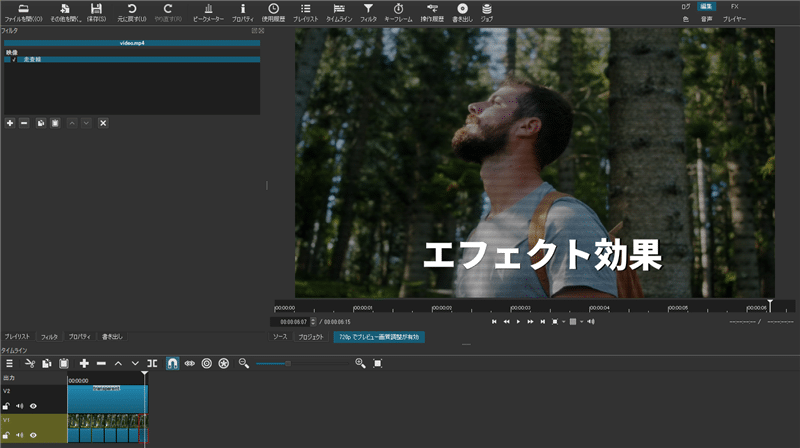The height and width of the screenshot is (448, 800).
Task: Remove selected filter with the minus button
Action: point(24,123)
